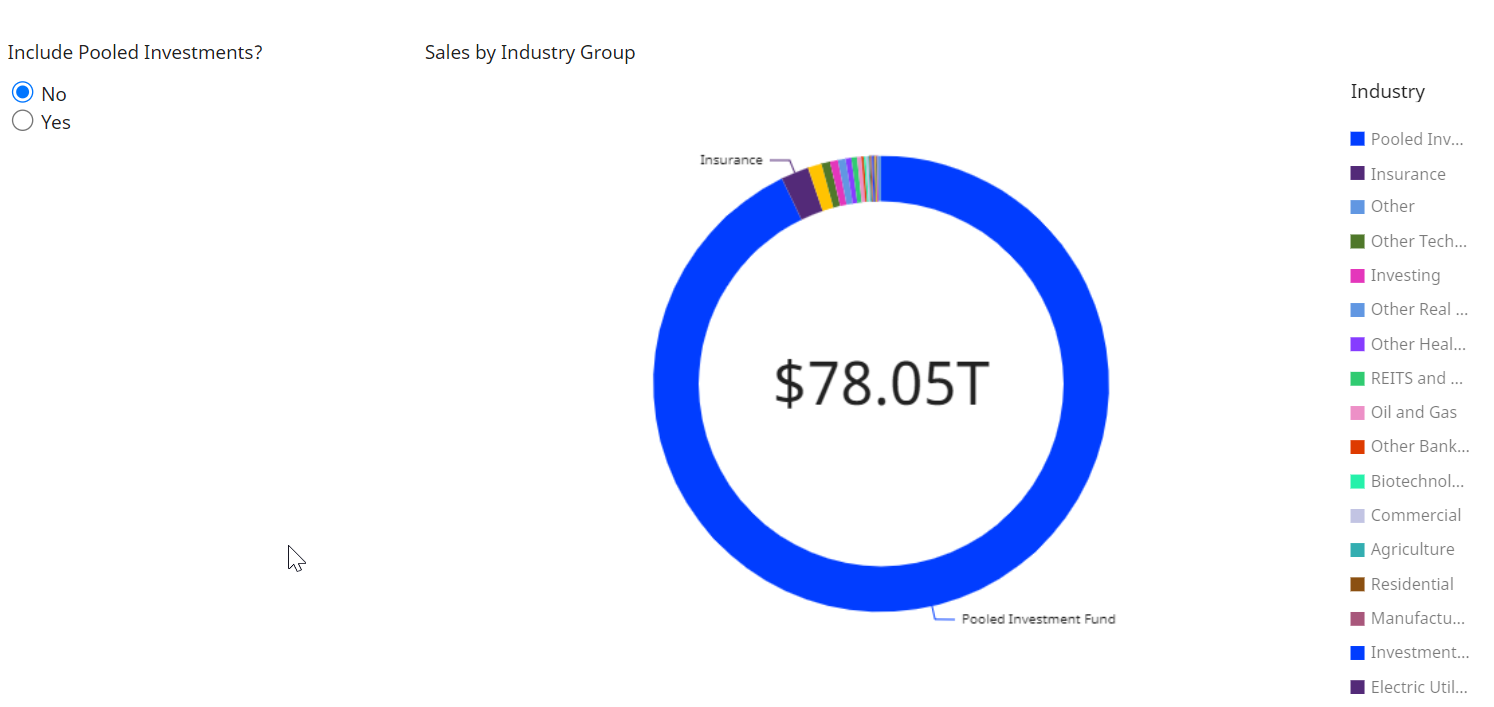Viewport: 1494px width, 707px height.
Task: Click the blue Pooled Investment legend marker
Action: click(x=1357, y=138)
